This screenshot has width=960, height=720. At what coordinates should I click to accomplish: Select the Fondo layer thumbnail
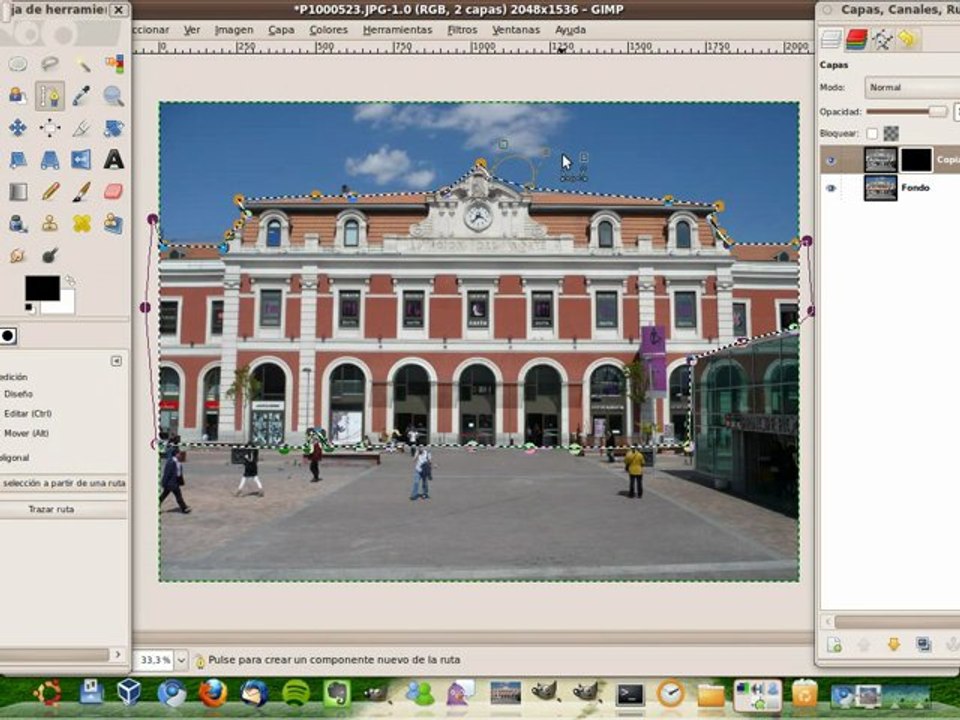[x=880, y=188]
